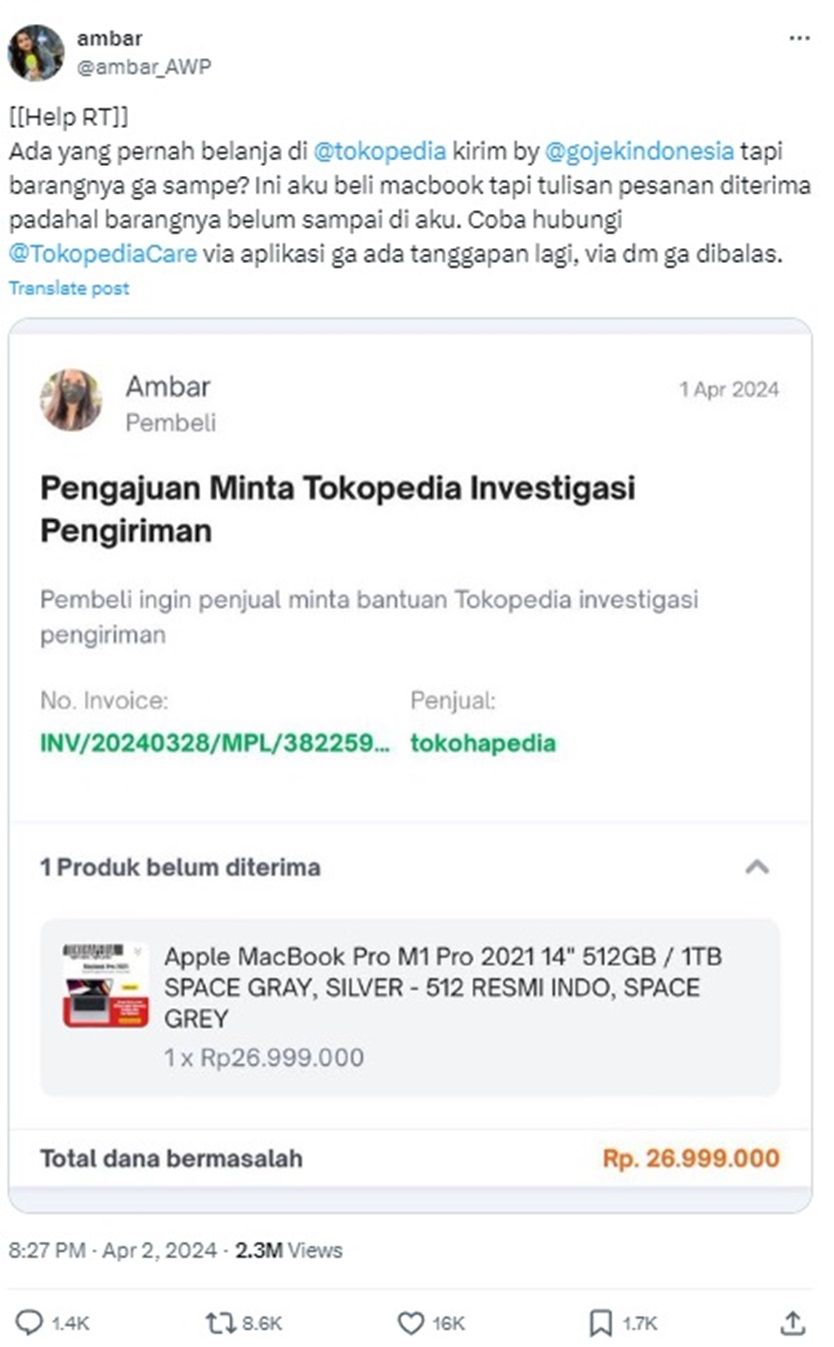Click the Apple MacBook Pro product title
834x1347 pixels.
(x=442, y=987)
